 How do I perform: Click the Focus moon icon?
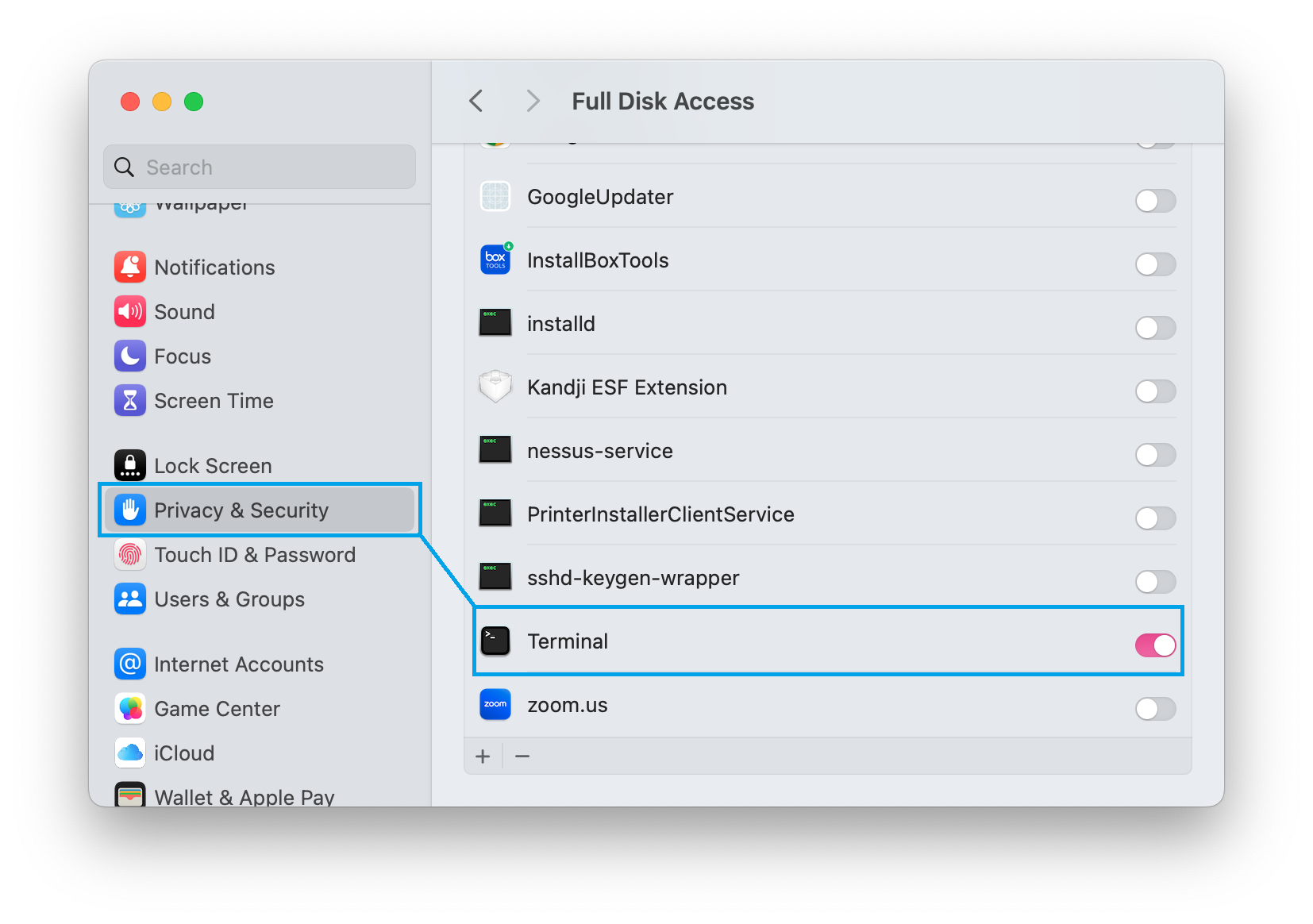tap(130, 356)
